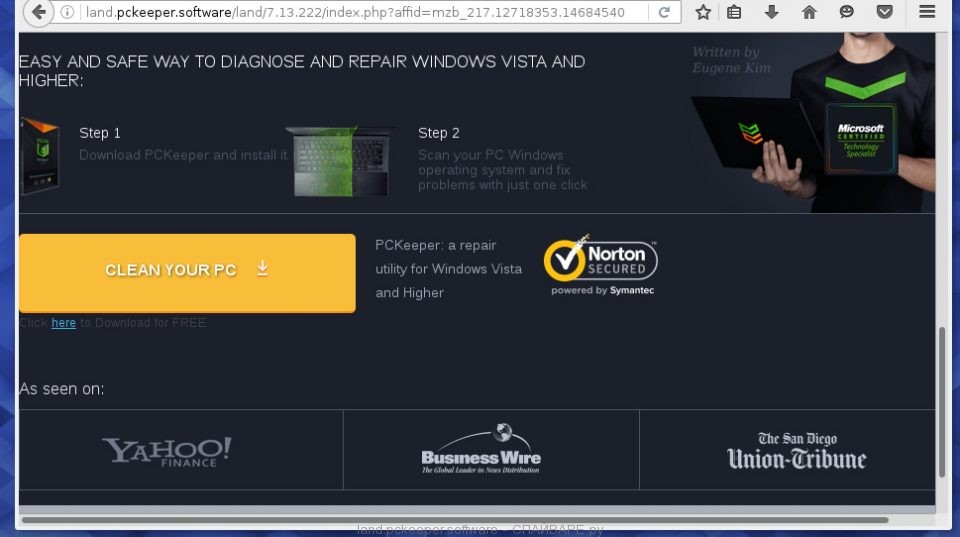Reload the page with refresh icon
Screen dimensions: 960x537
664,13
